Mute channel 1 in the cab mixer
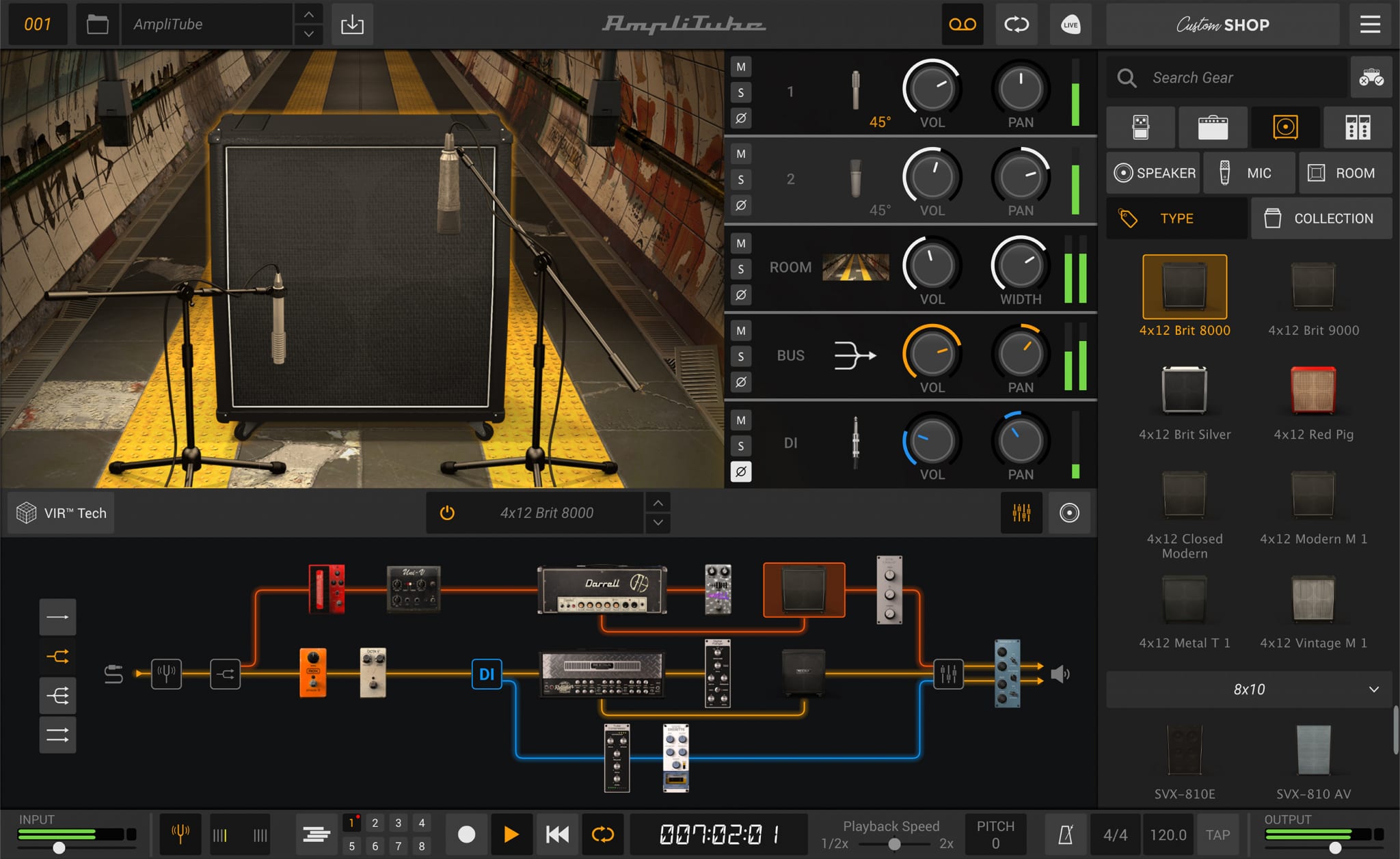 click(741, 66)
